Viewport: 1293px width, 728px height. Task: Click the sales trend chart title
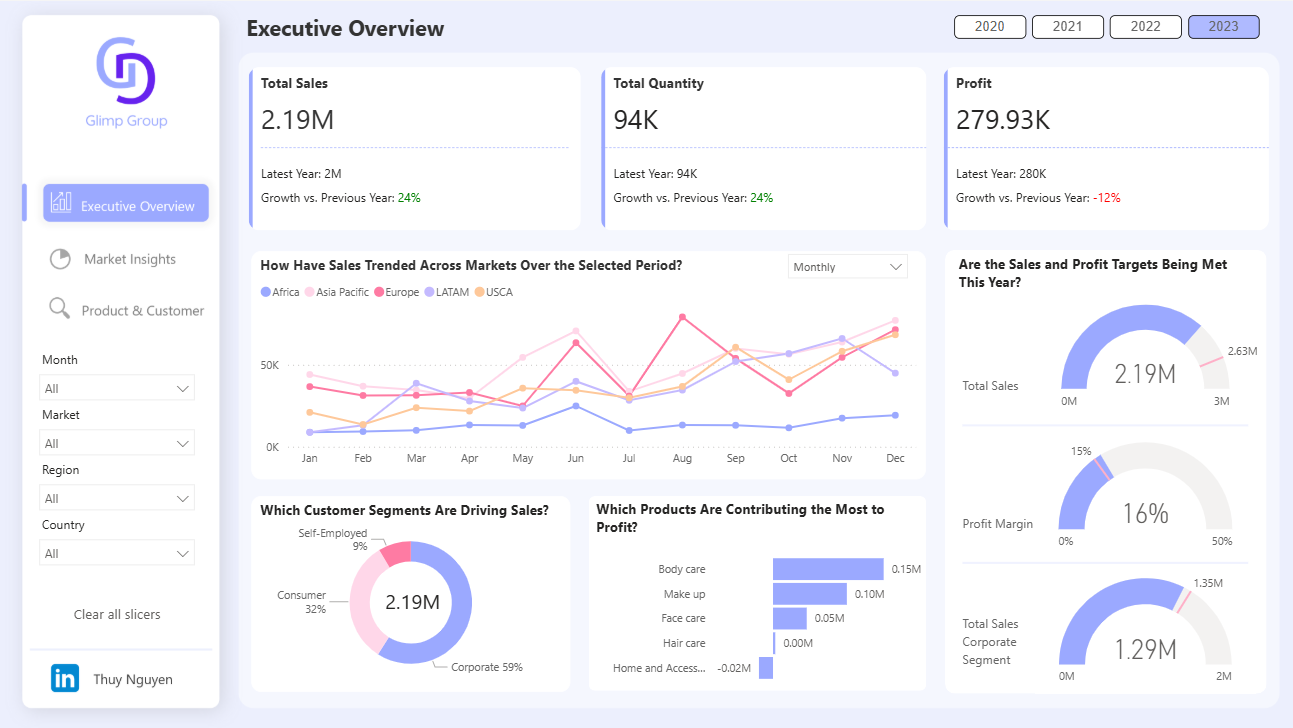[x=471, y=265]
